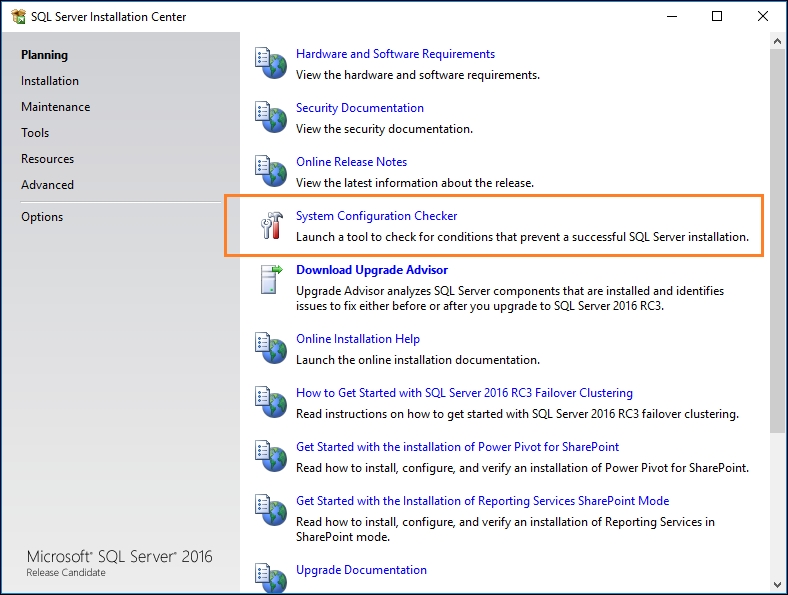The height and width of the screenshot is (595, 788).
Task: Open the Hardware and Software Requirements link
Action: (x=395, y=54)
